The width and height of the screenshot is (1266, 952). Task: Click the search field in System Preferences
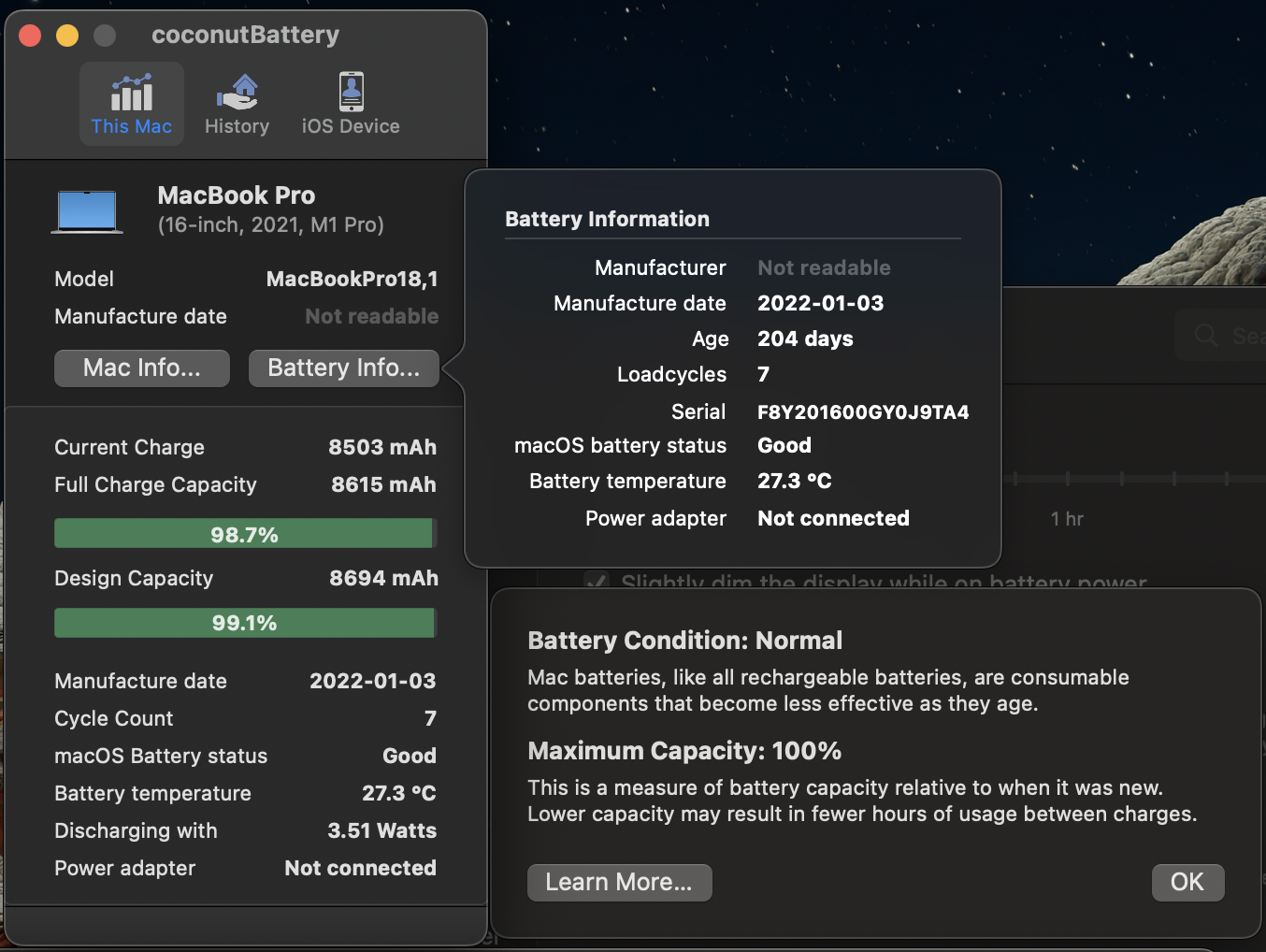1220,335
